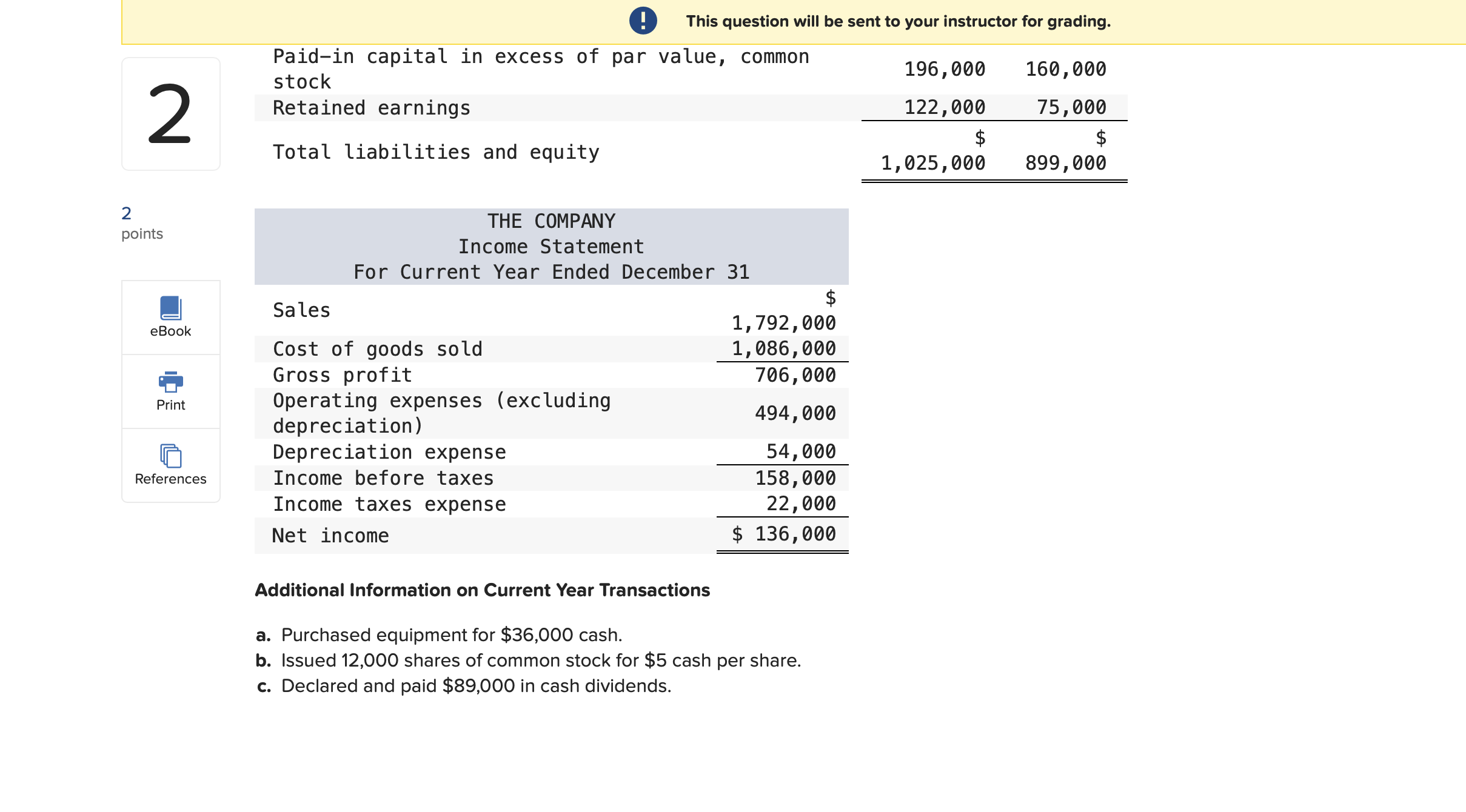Click the printer graphic above the Print label

point(170,381)
